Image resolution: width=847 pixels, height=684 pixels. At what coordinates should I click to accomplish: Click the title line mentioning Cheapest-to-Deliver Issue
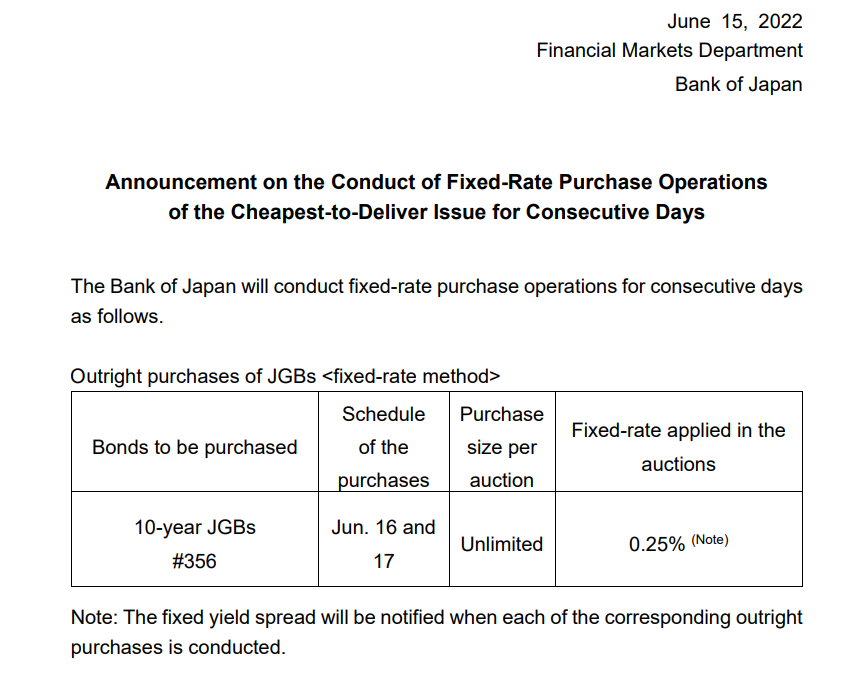pyautogui.click(x=436, y=212)
